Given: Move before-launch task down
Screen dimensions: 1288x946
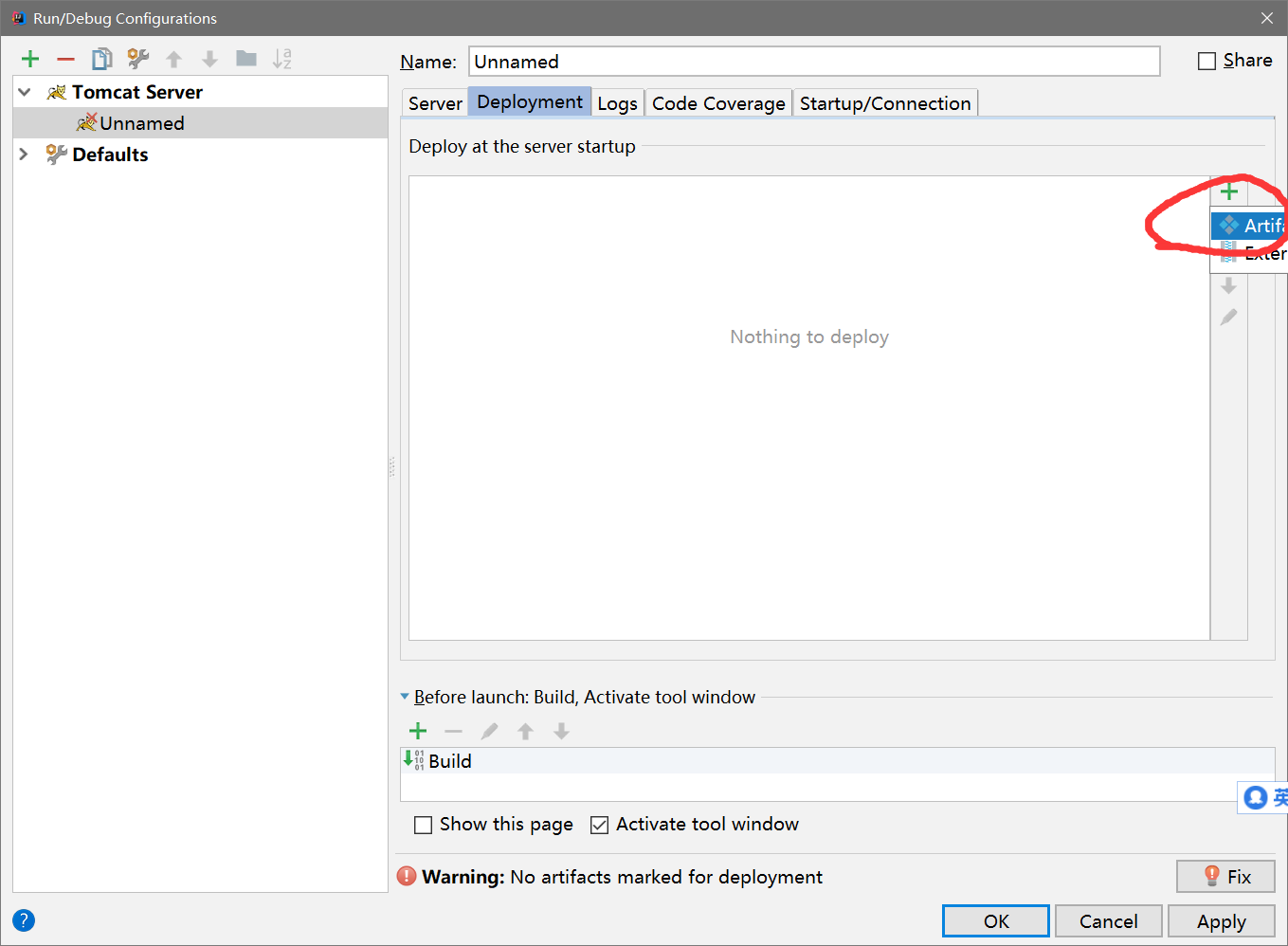Looking at the screenshot, I should click(562, 731).
